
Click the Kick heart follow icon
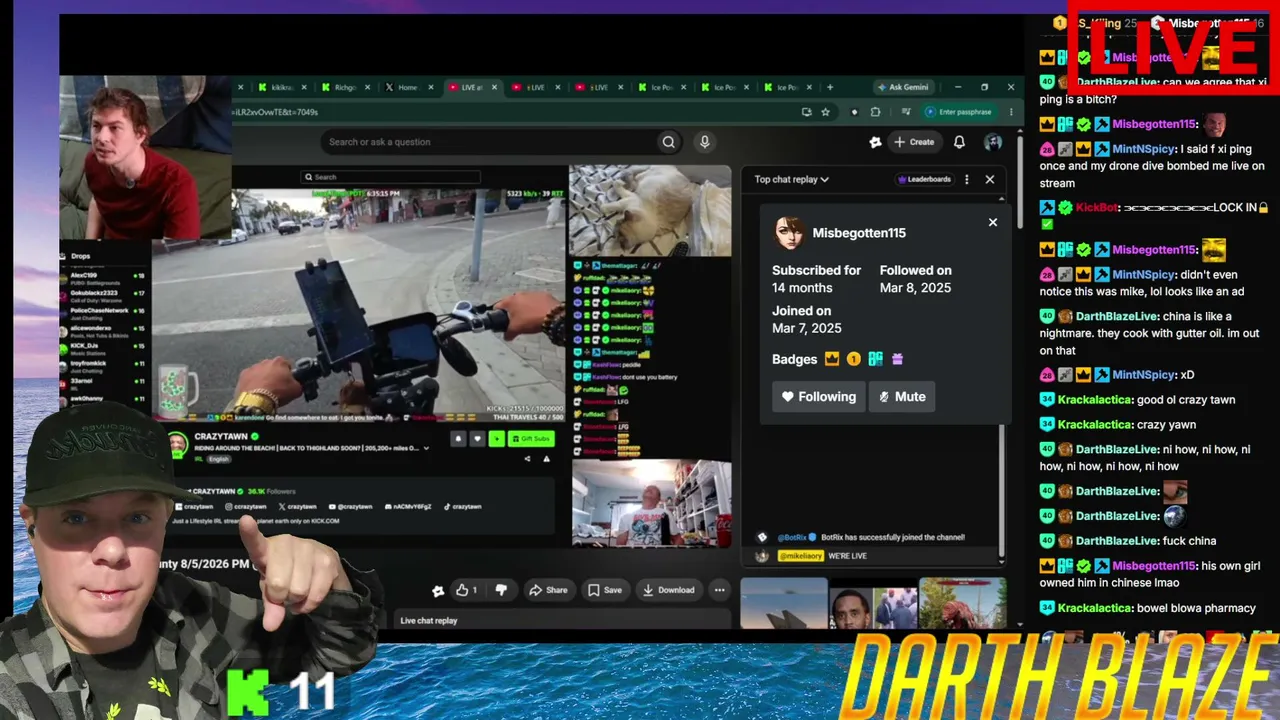pos(477,438)
